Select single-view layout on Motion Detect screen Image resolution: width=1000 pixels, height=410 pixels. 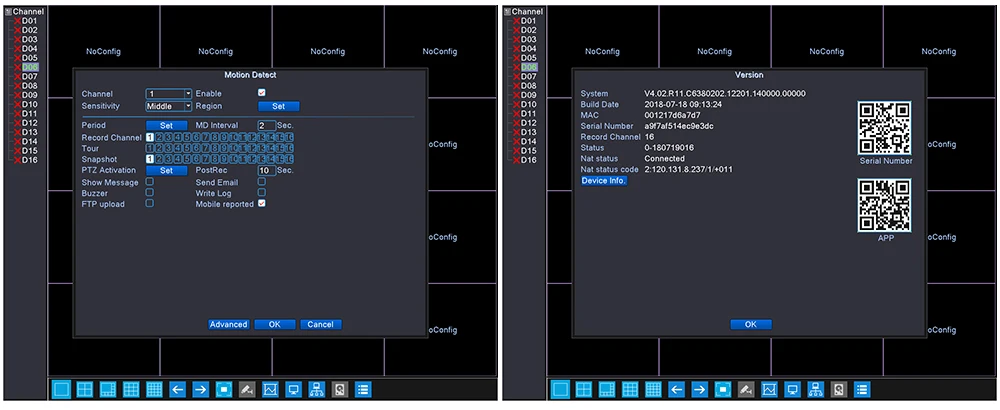point(61,389)
